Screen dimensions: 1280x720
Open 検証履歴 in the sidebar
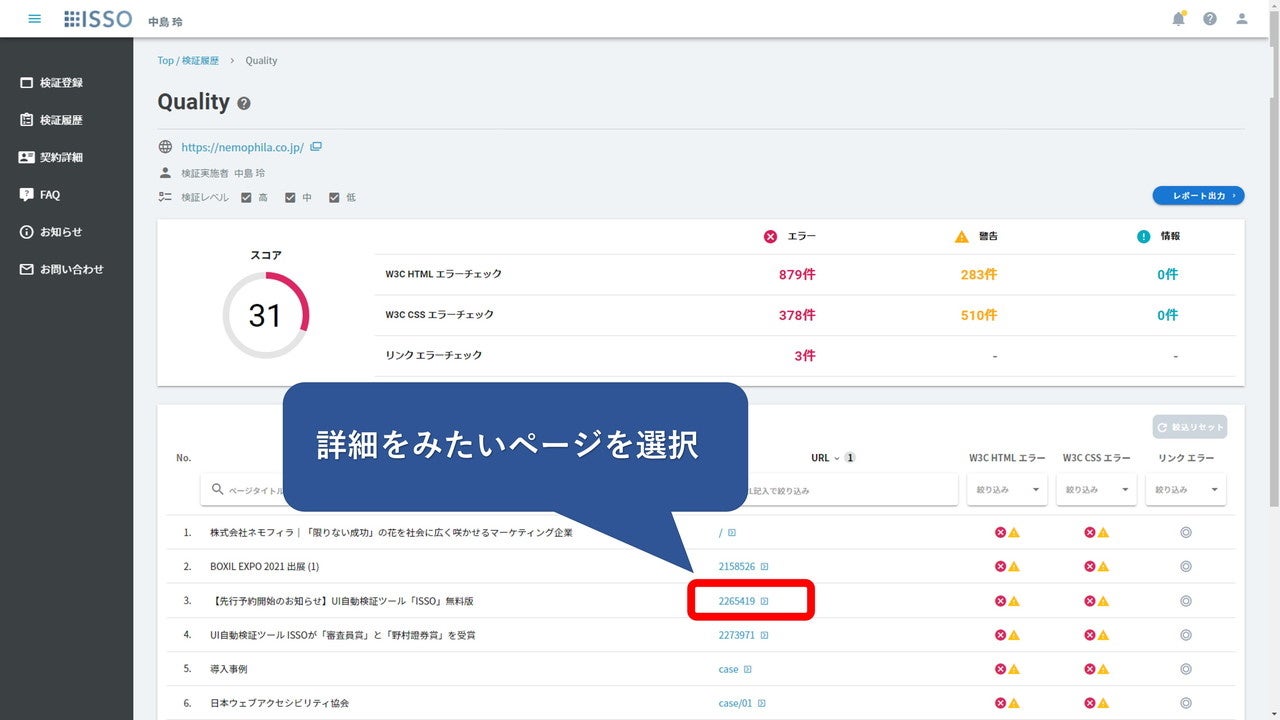[x=61, y=120]
